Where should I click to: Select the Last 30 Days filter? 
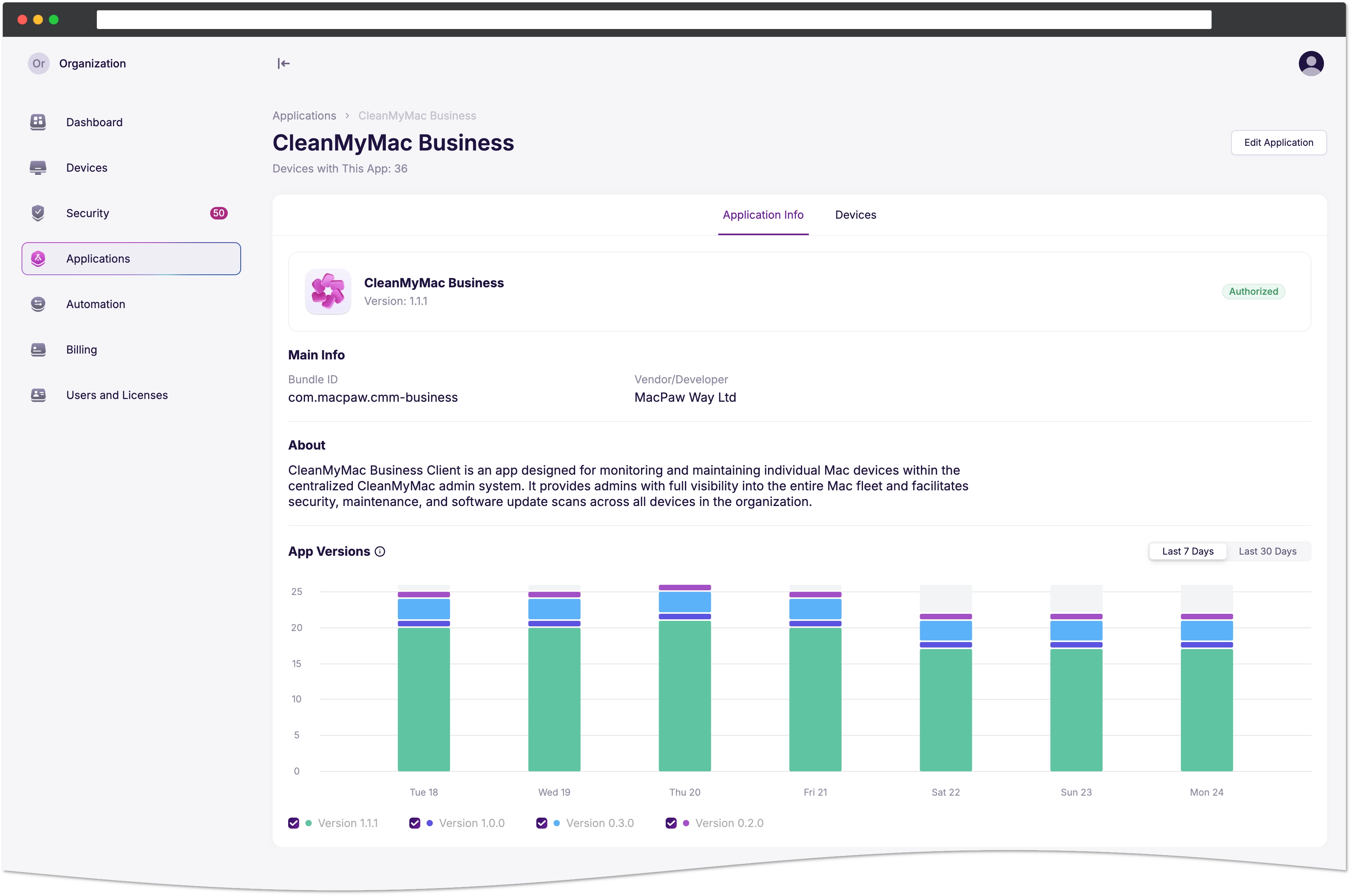click(x=1266, y=551)
